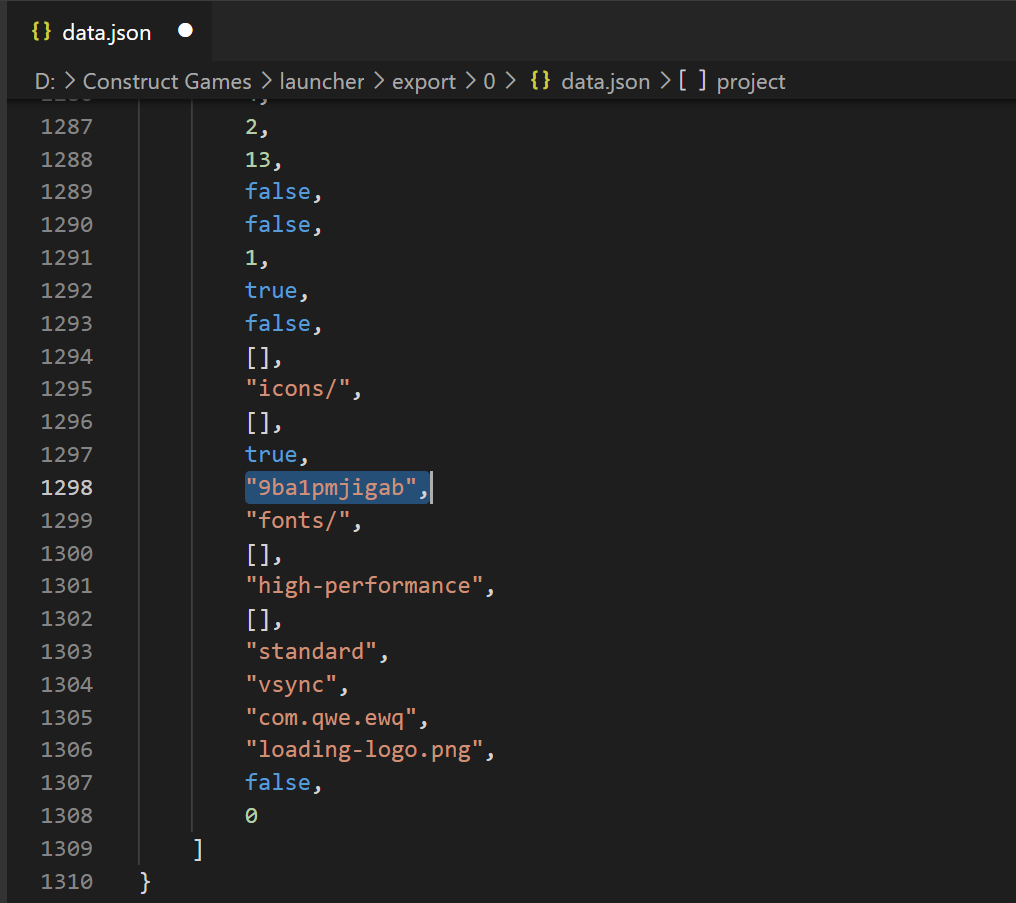
Task: Click false on line 1289
Action: [x=278, y=192]
